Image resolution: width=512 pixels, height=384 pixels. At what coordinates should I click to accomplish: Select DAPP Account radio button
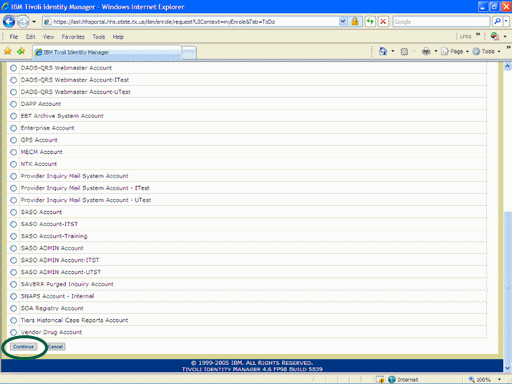click(13, 104)
